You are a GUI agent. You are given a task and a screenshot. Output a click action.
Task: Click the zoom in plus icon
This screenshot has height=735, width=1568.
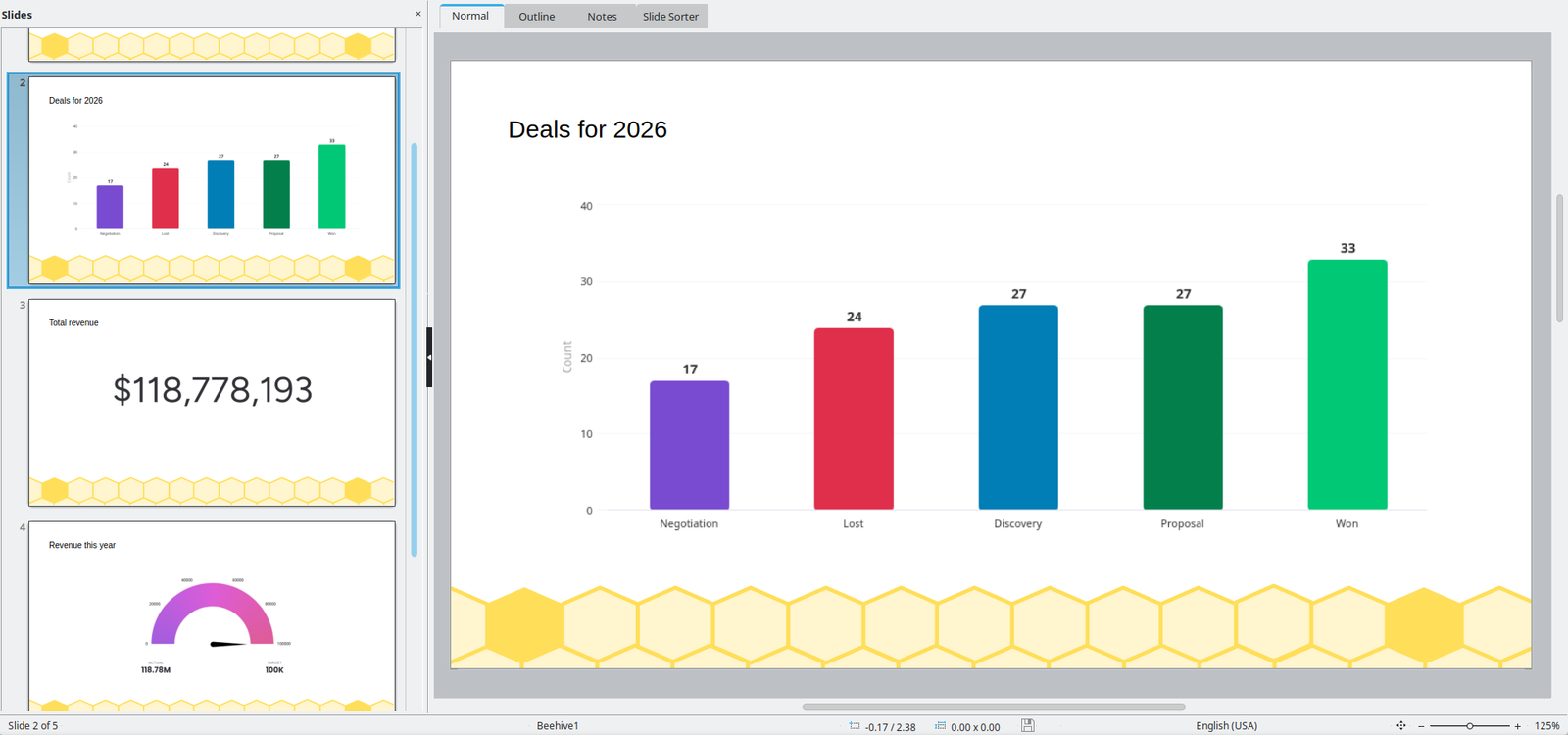[1517, 726]
